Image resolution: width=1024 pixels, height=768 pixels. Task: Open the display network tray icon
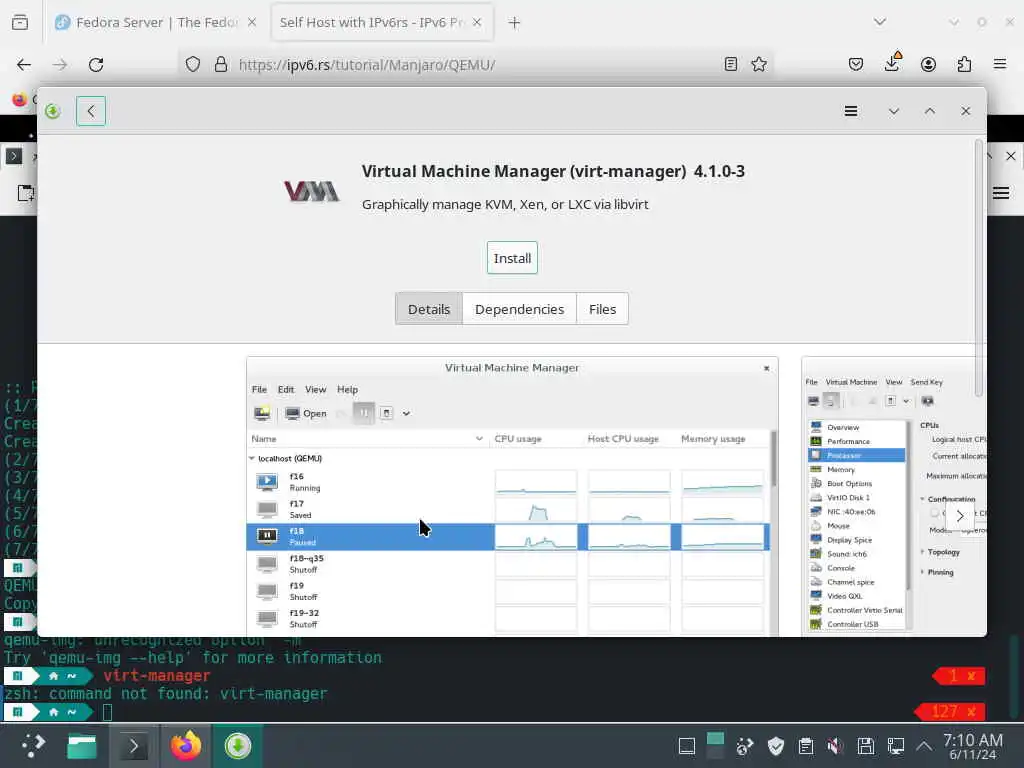(895, 746)
